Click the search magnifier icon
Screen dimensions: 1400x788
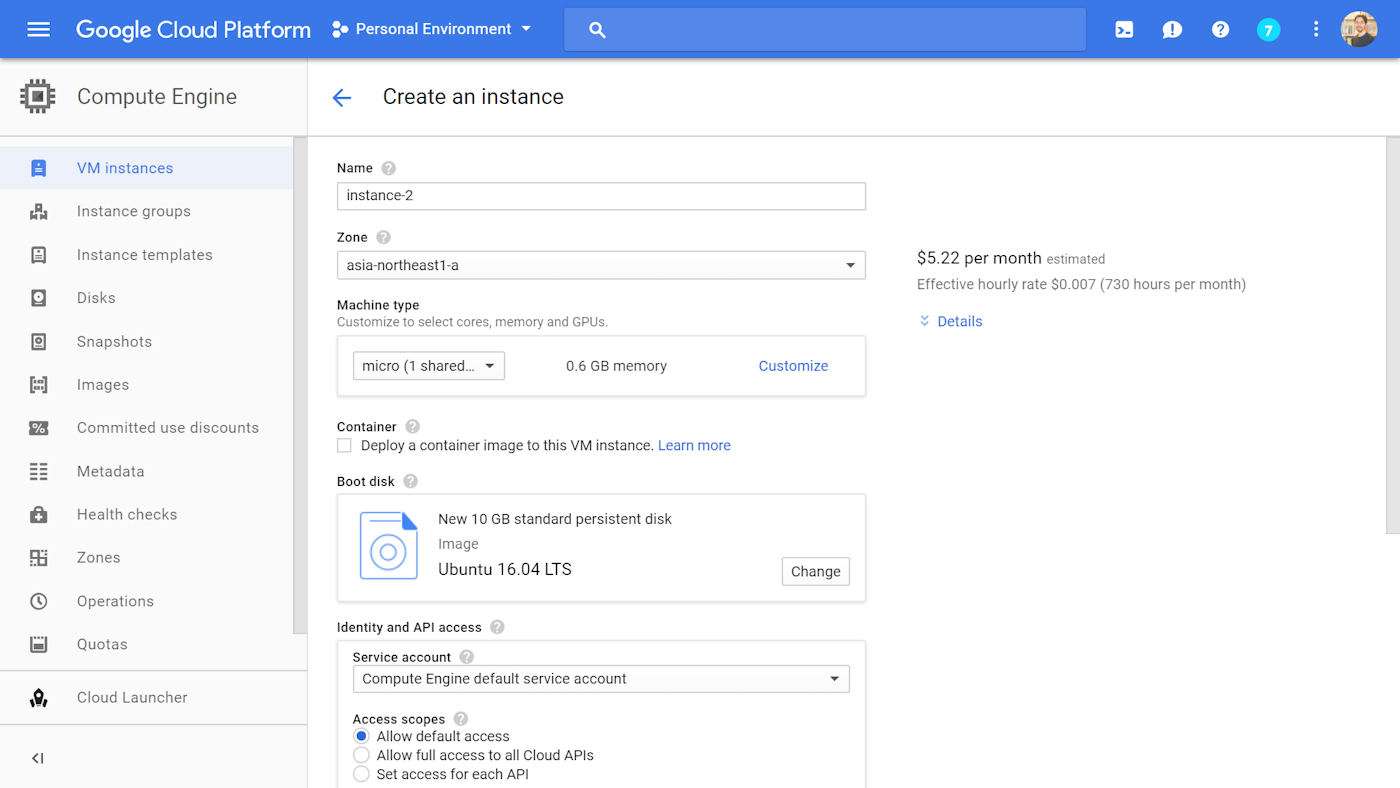[x=598, y=30]
